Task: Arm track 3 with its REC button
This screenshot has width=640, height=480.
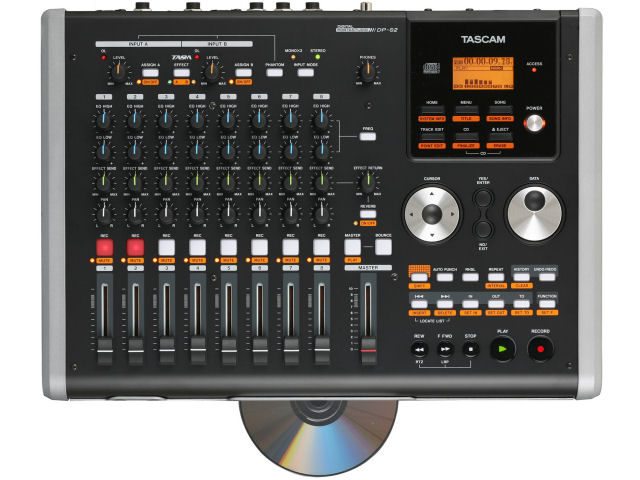Action: tap(167, 247)
